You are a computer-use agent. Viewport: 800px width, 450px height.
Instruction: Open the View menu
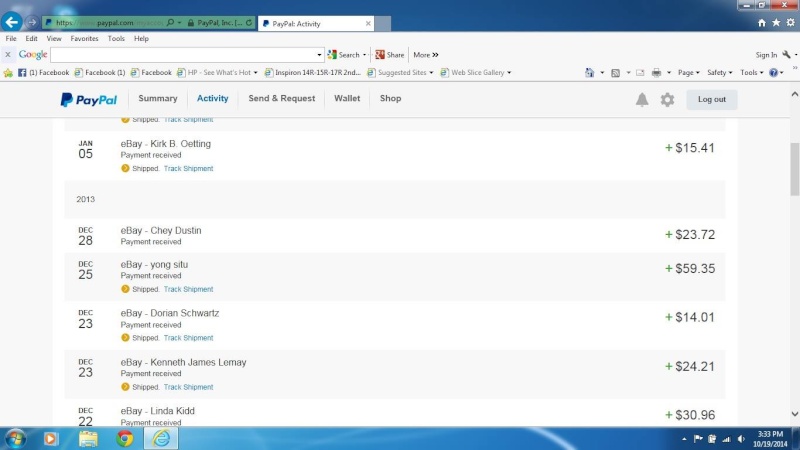point(54,38)
